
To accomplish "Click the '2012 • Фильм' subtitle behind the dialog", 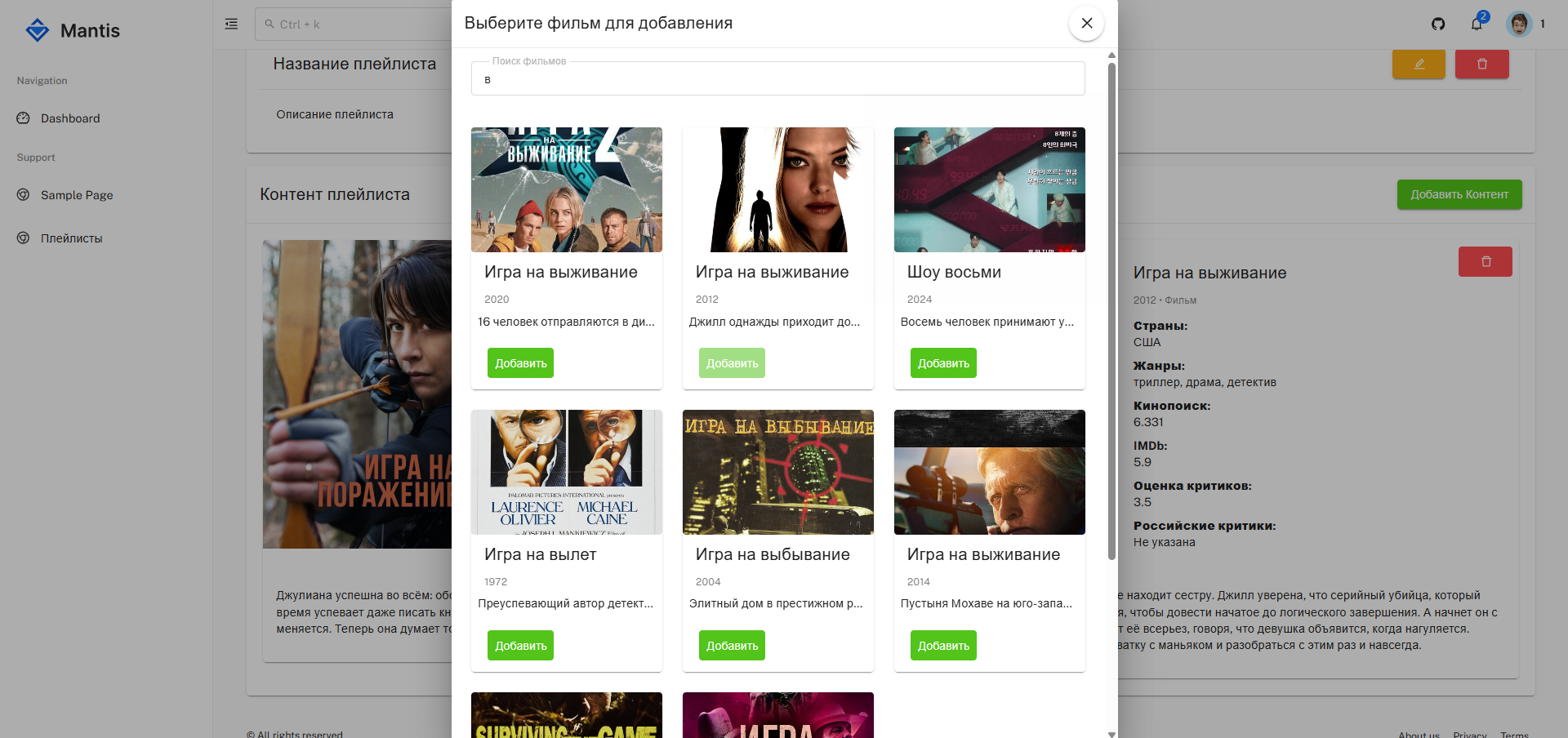I will (x=1165, y=300).
